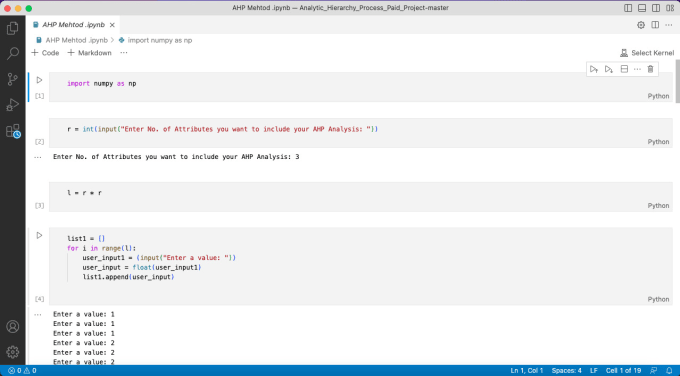Click errors and warnings status item
The width and height of the screenshot is (680, 376).
(22, 371)
